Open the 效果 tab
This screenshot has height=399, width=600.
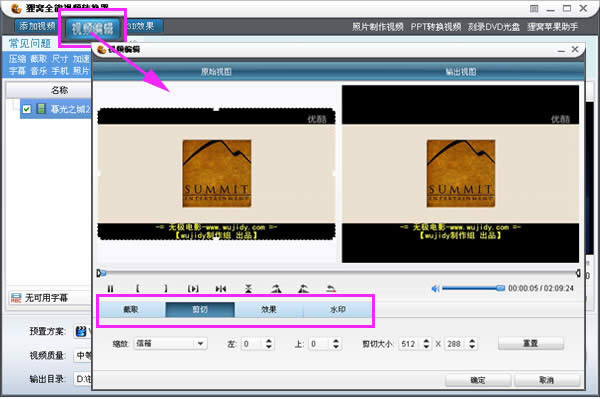(x=269, y=309)
